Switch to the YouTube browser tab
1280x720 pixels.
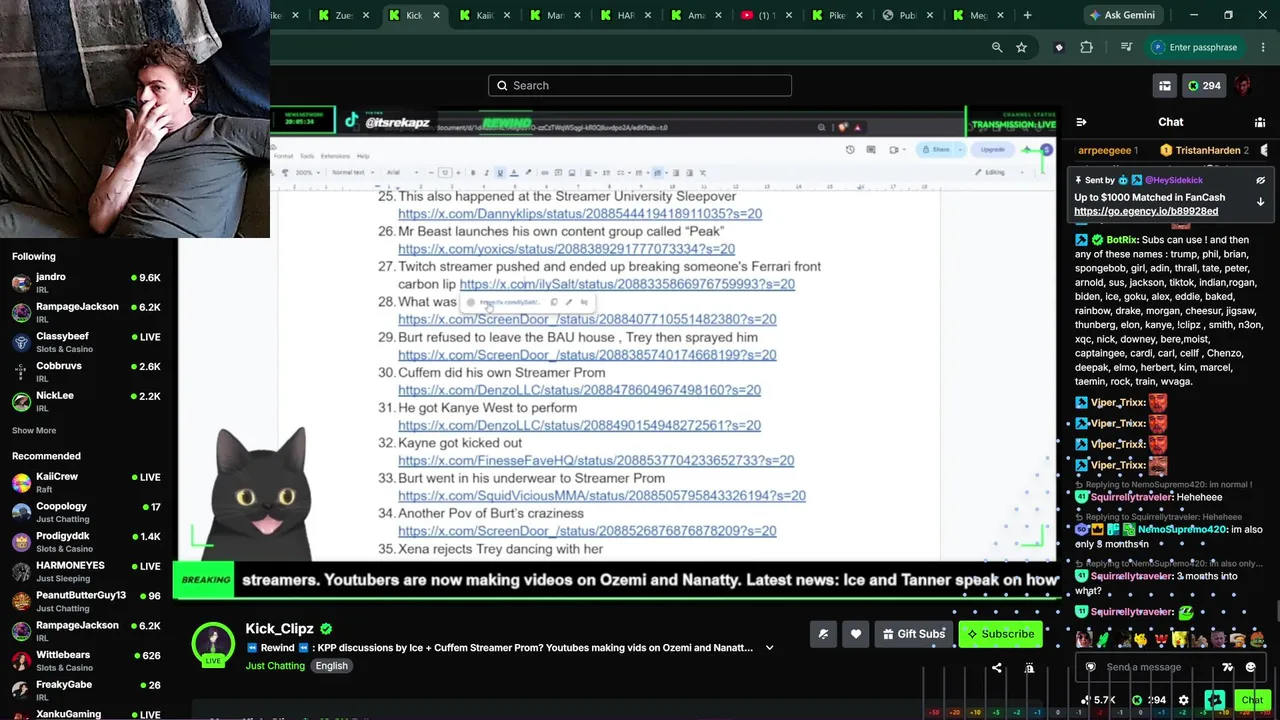pos(764,15)
